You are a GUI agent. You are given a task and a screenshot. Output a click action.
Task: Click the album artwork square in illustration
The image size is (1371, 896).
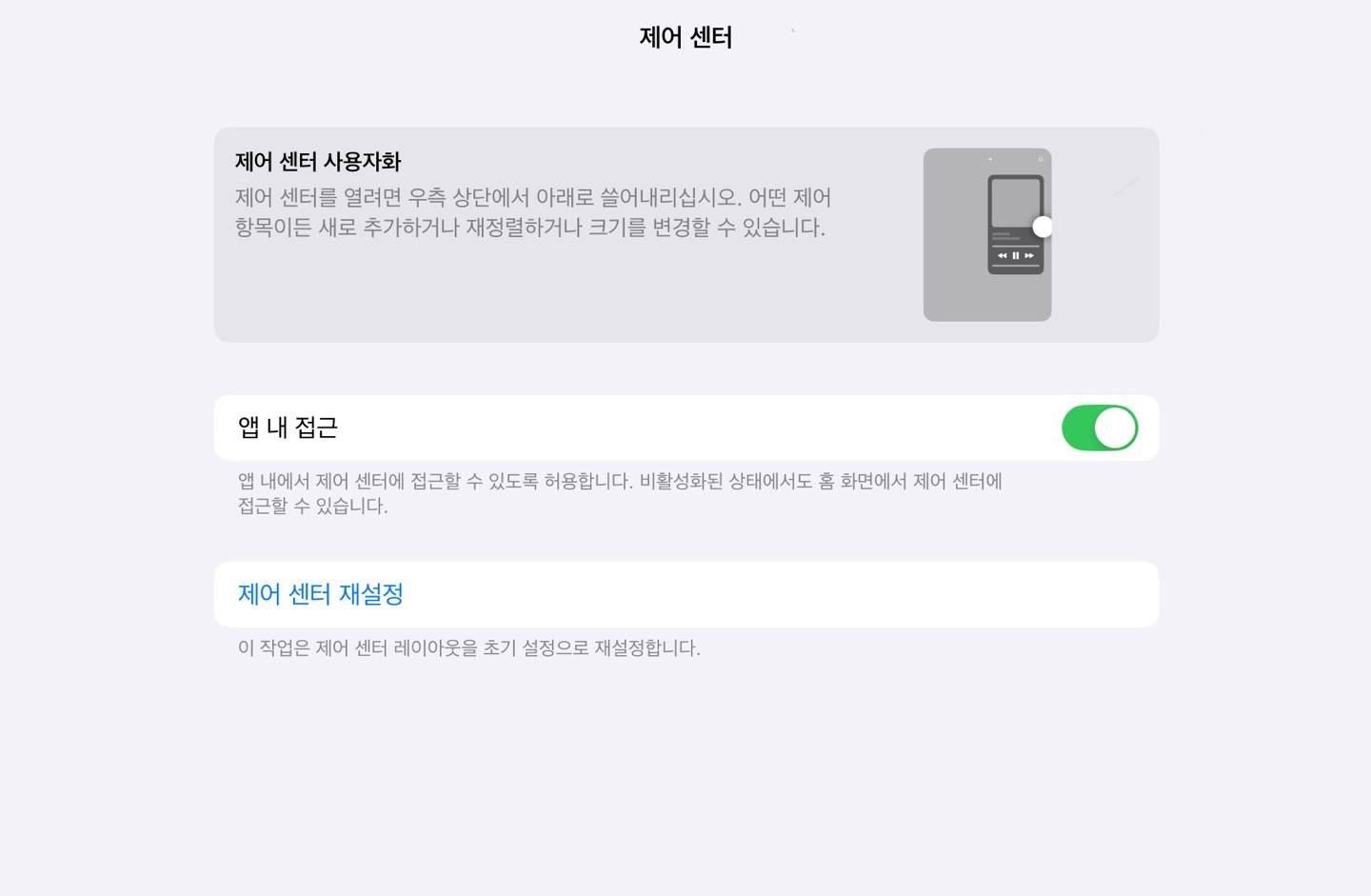point(1016,203)
